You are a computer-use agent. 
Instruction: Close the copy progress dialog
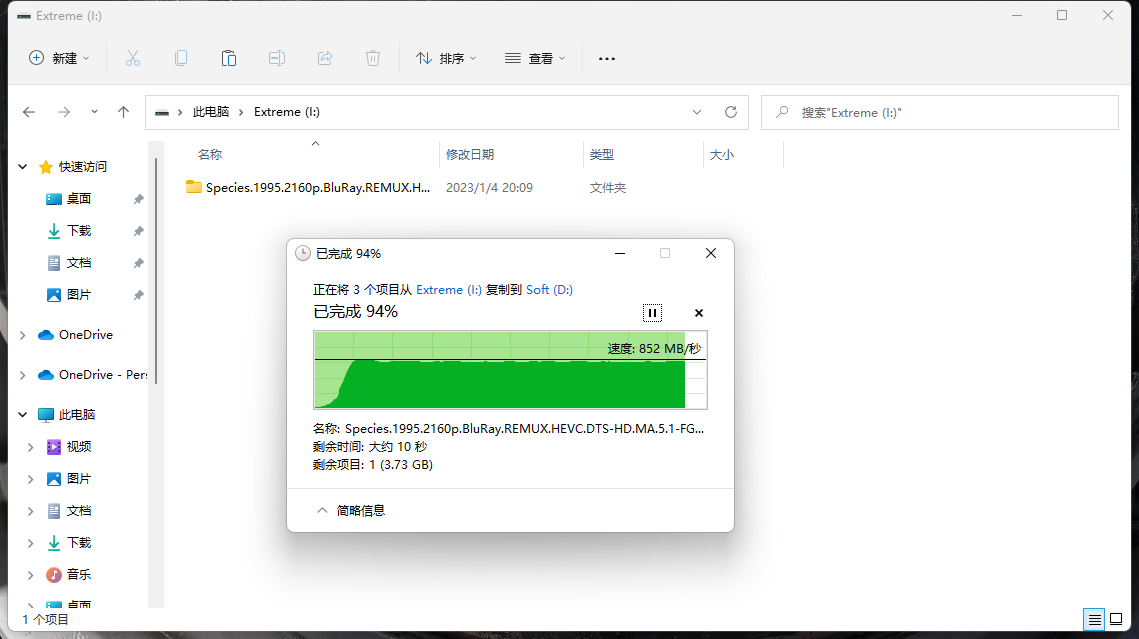(x=710, y=253)
